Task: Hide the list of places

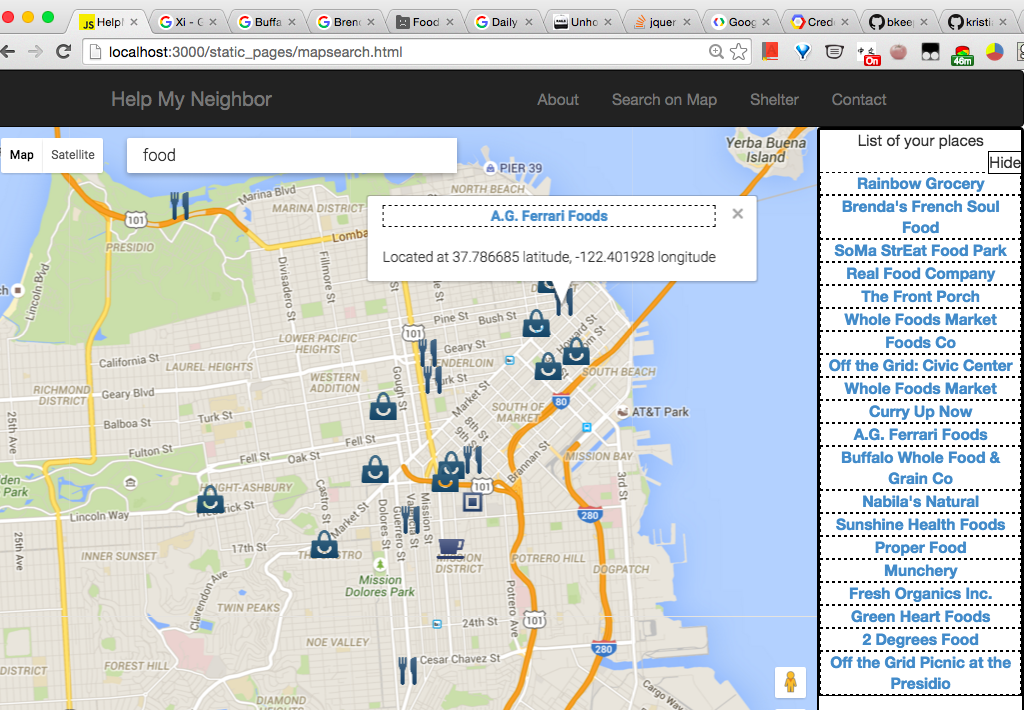Action: click(x=1004, y=163)
